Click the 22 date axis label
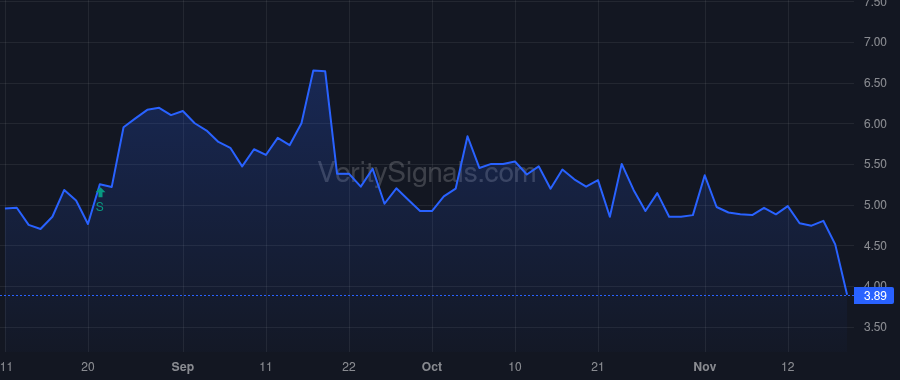The image size is (900, 380). click(x=348, y=367)
